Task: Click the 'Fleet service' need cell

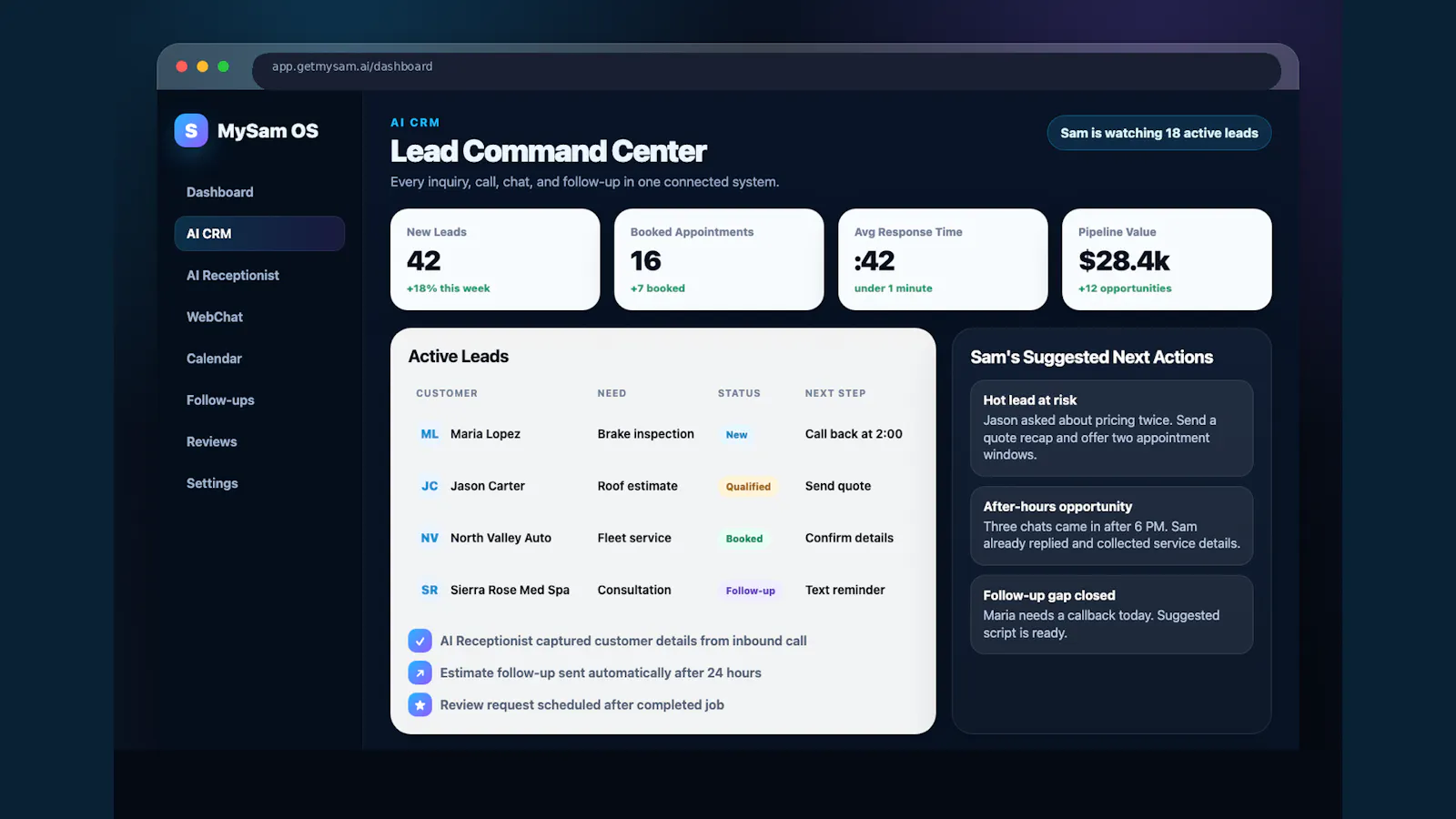Action: tap(634, 538)
